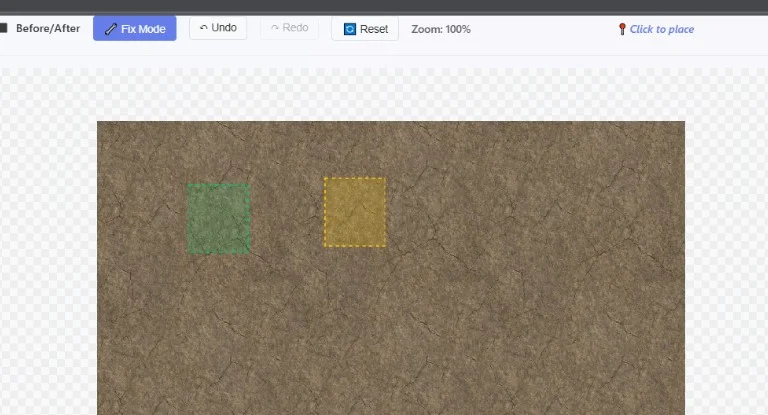The height and width of the screenshot is (415, 768).
Task: Select the green highlighted source patch
Action: [x=219, y=218]
